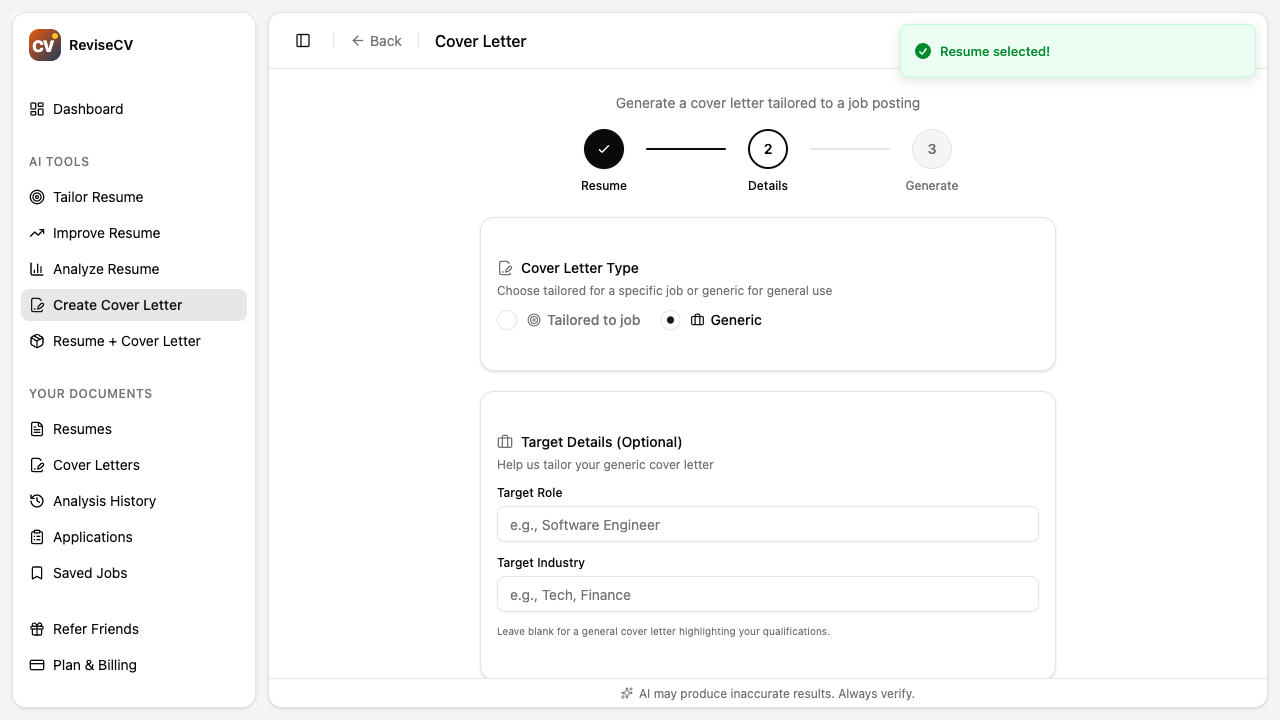The height and width of the screenshot is (720, 1280).
Task: Open the Applications section
Action: click(x=93, y=537)
